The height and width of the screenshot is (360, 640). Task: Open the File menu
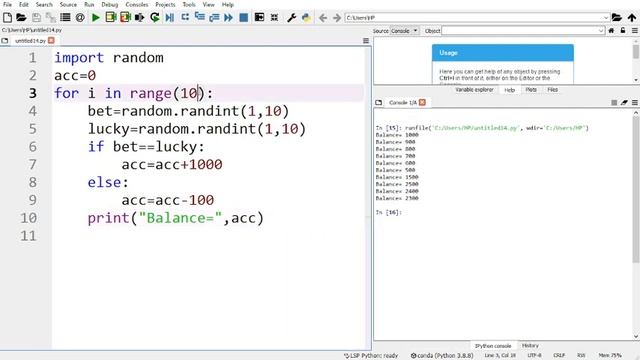click(7, 4)
